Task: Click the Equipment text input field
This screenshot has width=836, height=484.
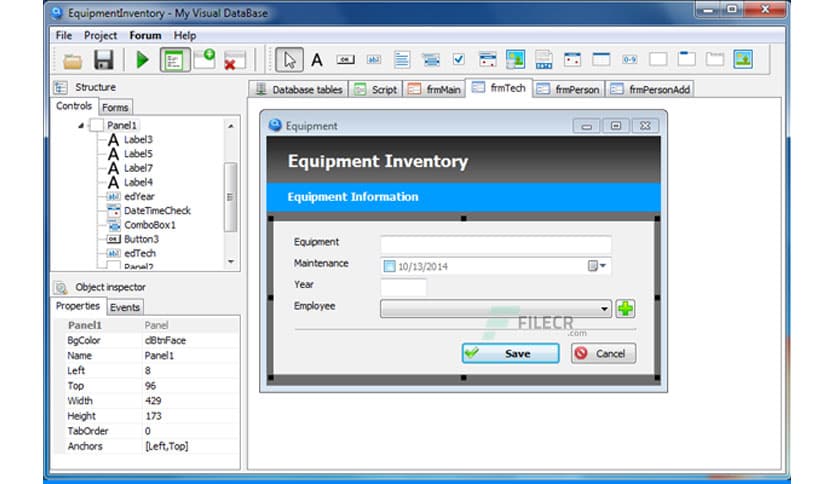Action: pyautogui.click(x=495, y=244)
